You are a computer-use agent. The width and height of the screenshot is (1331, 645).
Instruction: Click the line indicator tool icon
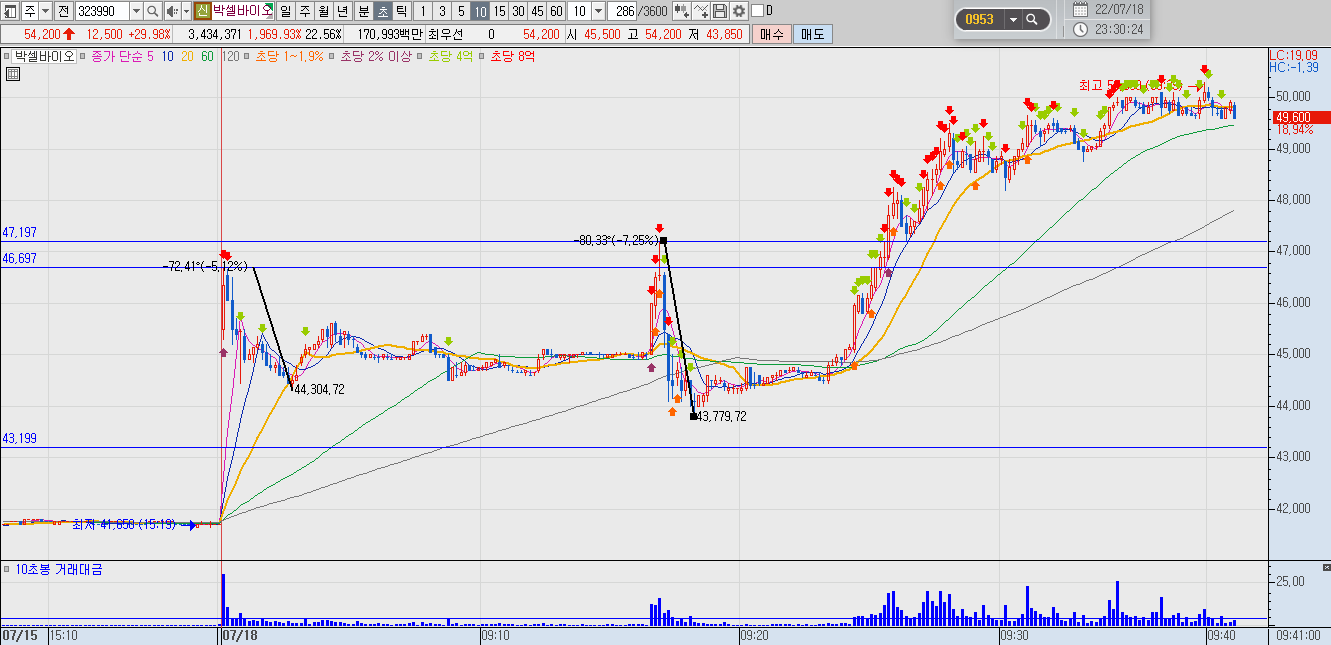point(701,11)
